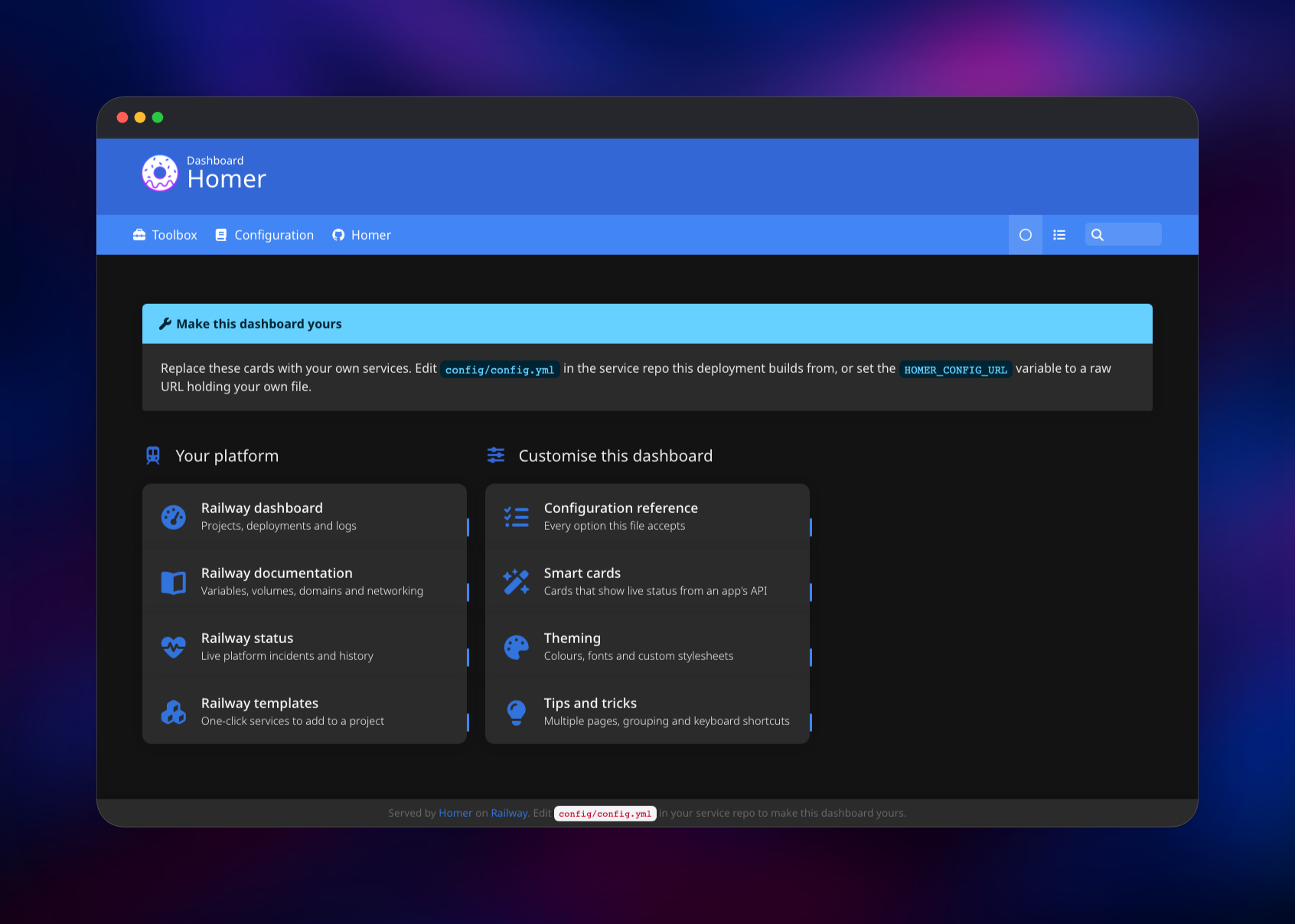Open Toolbox navigation link

pos(165,235)
